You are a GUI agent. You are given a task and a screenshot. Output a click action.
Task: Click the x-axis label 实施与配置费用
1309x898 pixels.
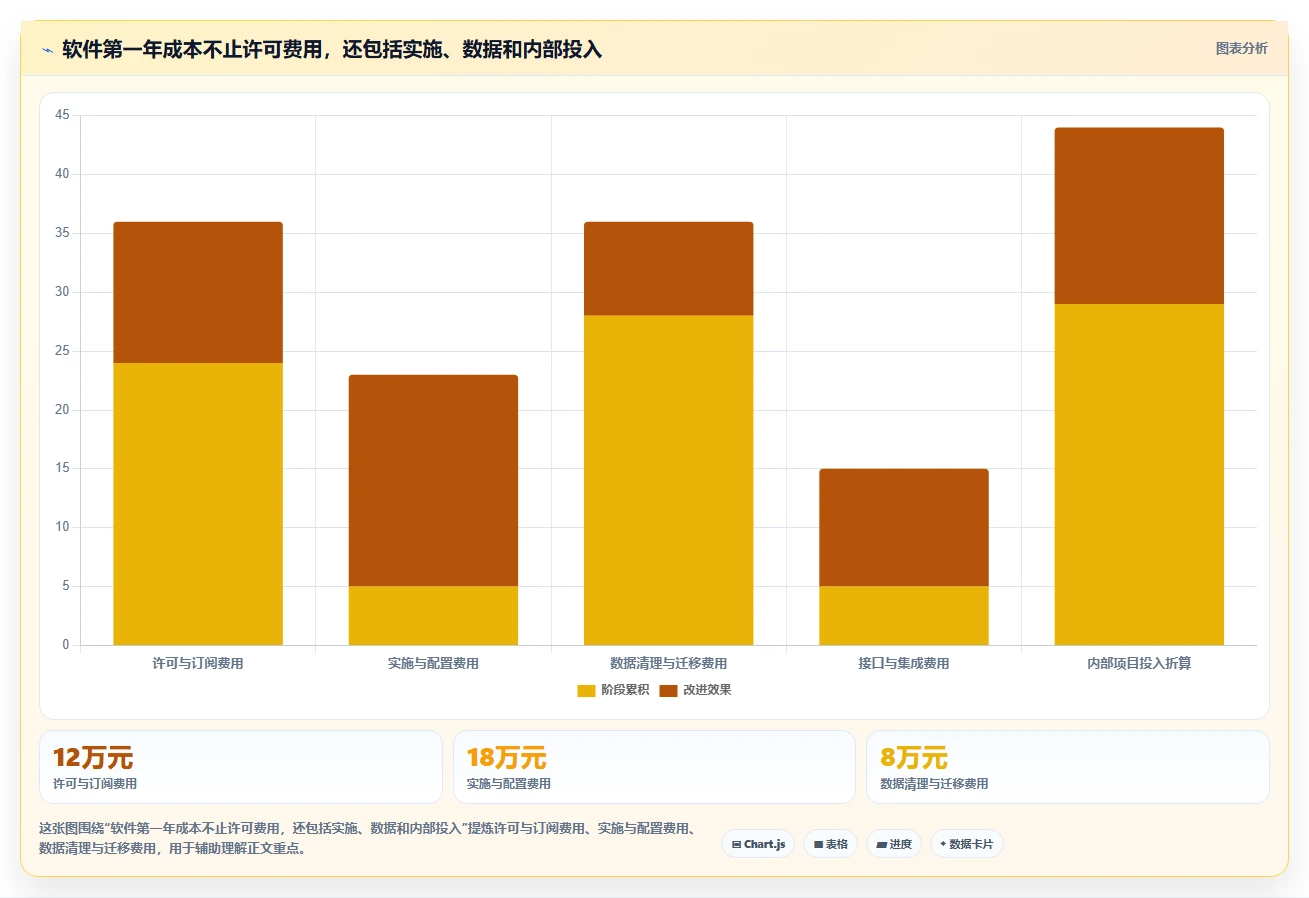[x=433, y=663]
